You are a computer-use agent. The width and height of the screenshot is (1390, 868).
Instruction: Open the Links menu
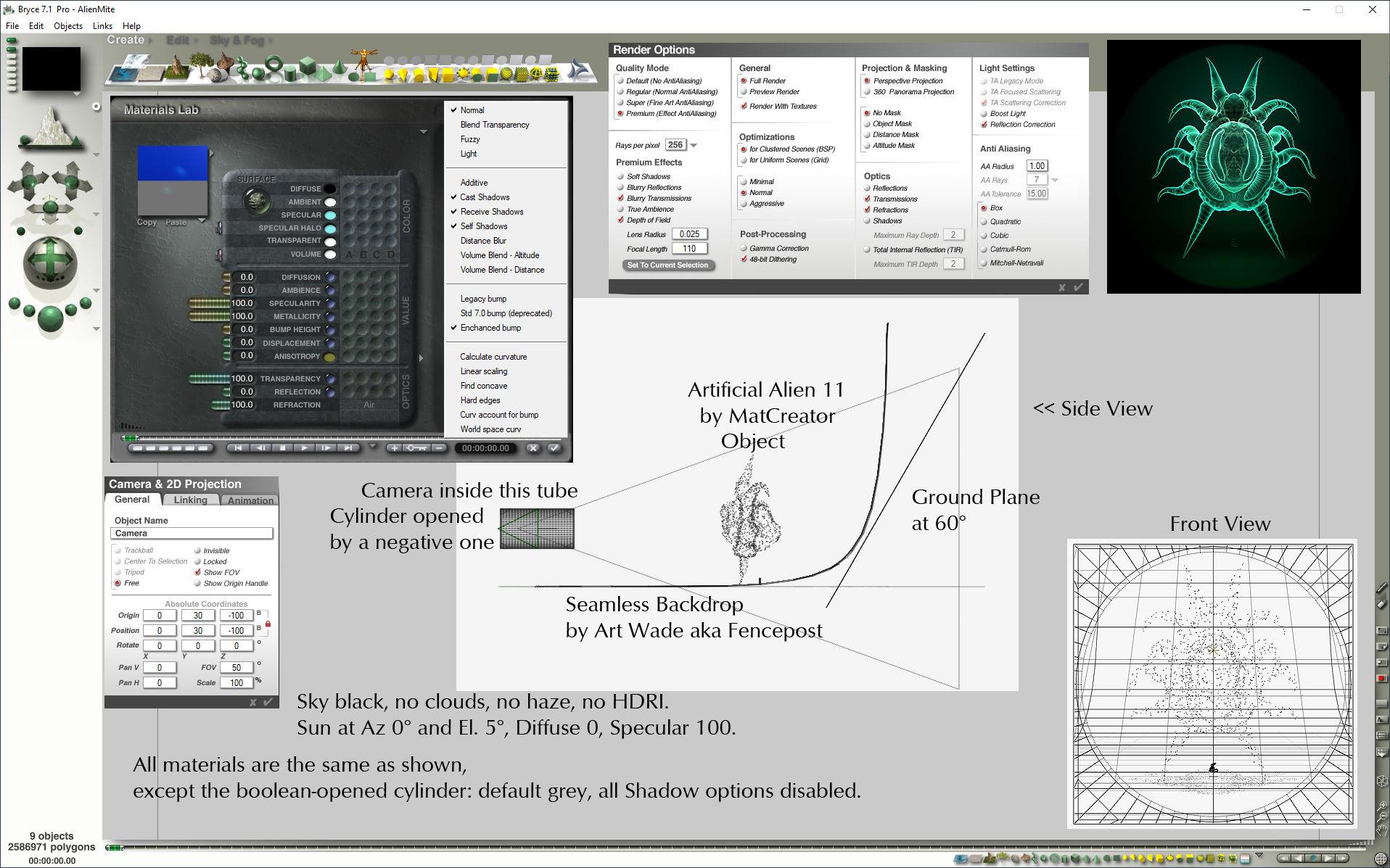102,25
